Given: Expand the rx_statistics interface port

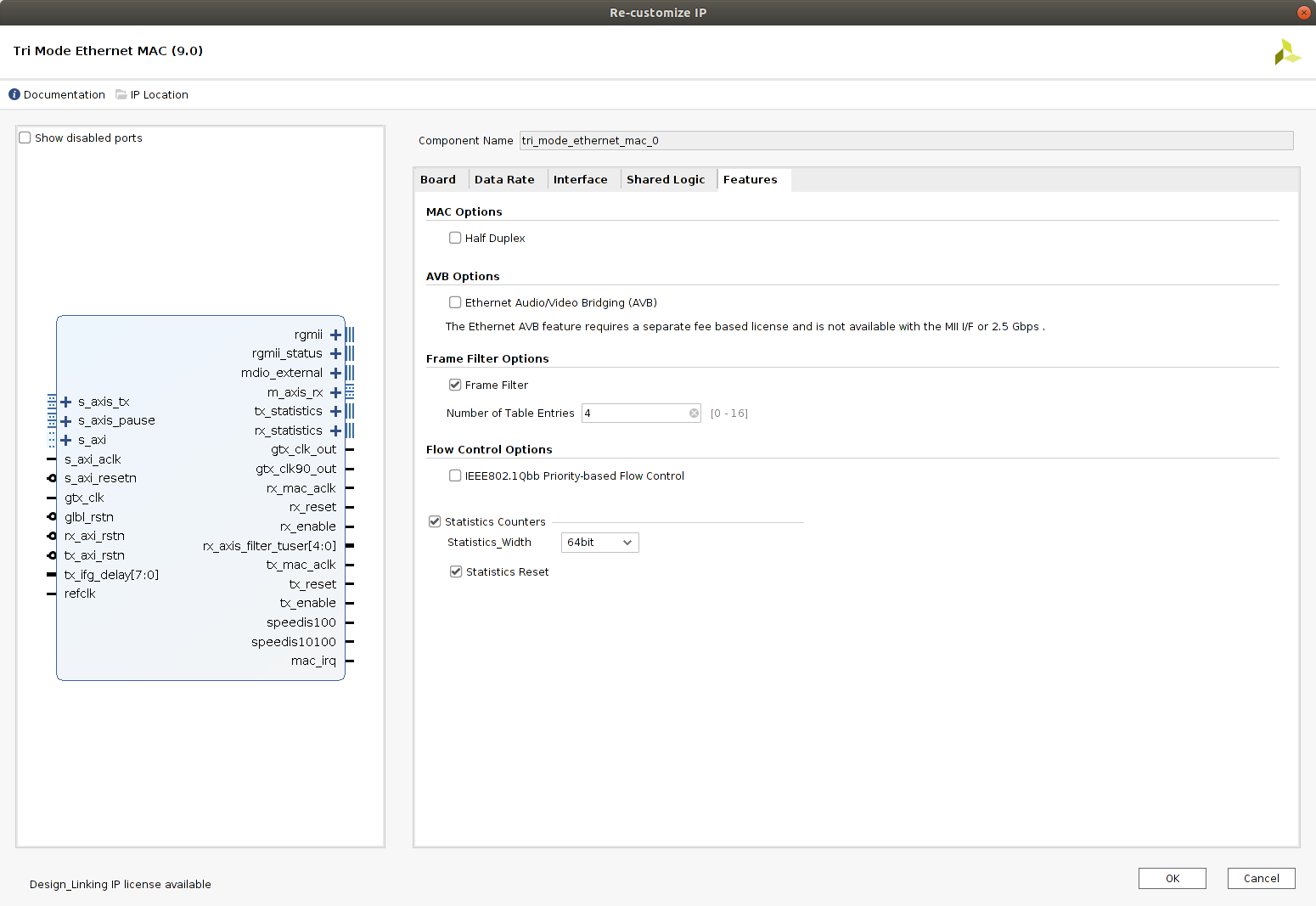Looking at the screenshot, I should coord(335,430).
